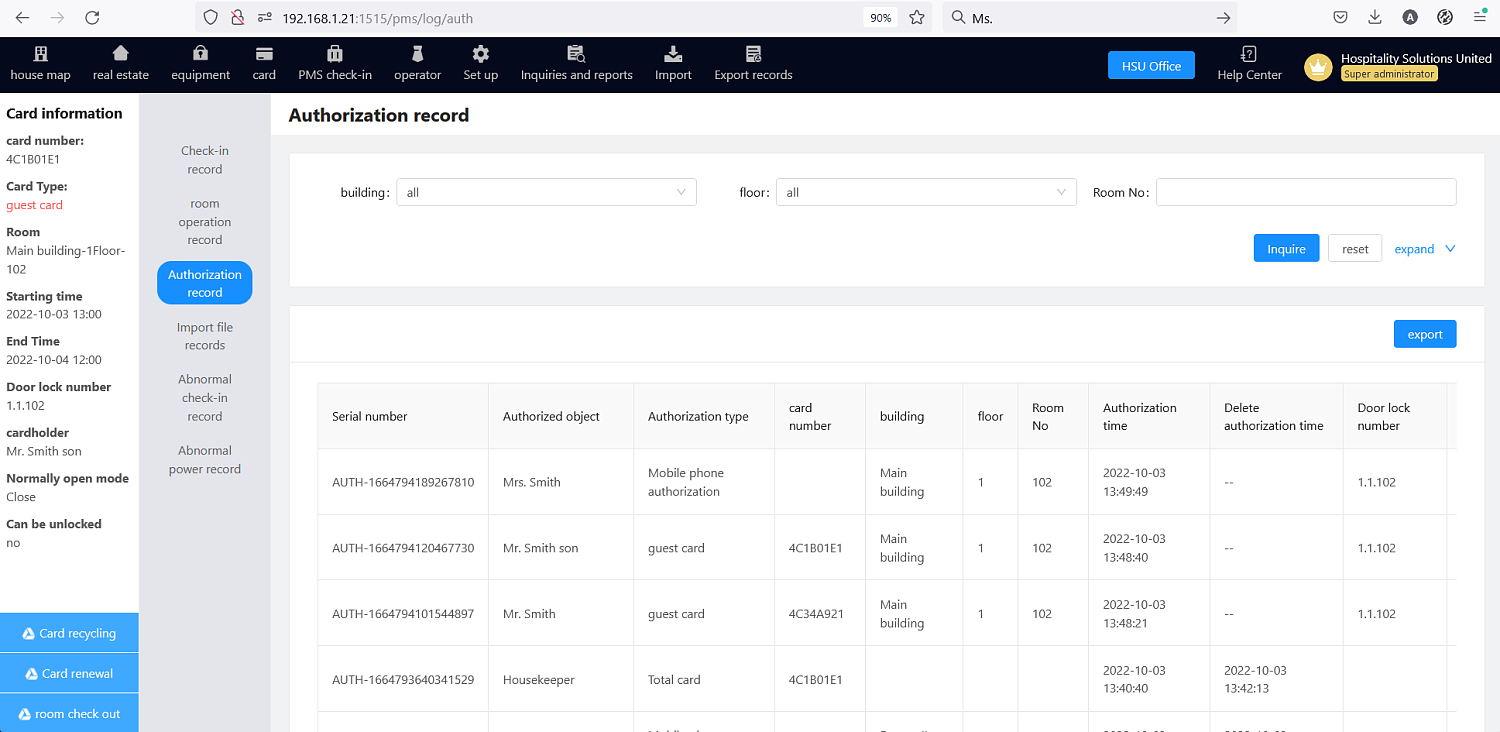Click the room check out button
Screen dimensions: 1500x732
pyautogui.click(x=69, y=714)
